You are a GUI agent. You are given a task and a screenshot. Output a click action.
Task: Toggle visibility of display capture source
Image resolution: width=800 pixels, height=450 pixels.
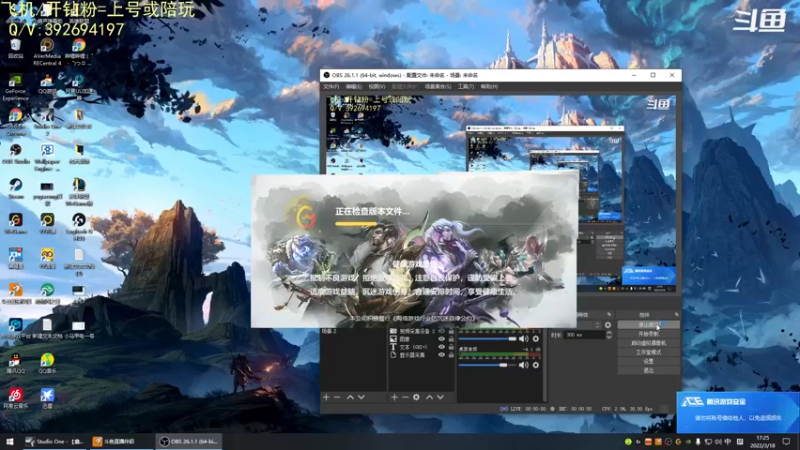(x=441, y=355)
